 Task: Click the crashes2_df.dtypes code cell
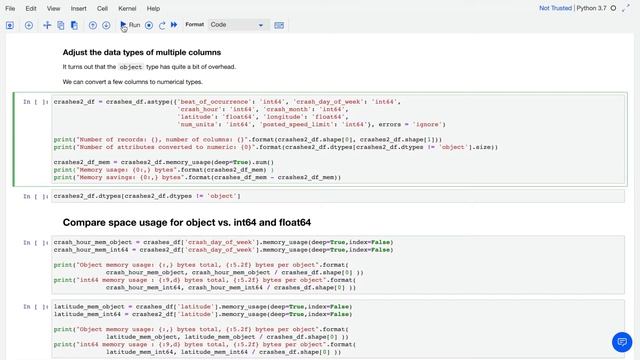pos(338,196)
